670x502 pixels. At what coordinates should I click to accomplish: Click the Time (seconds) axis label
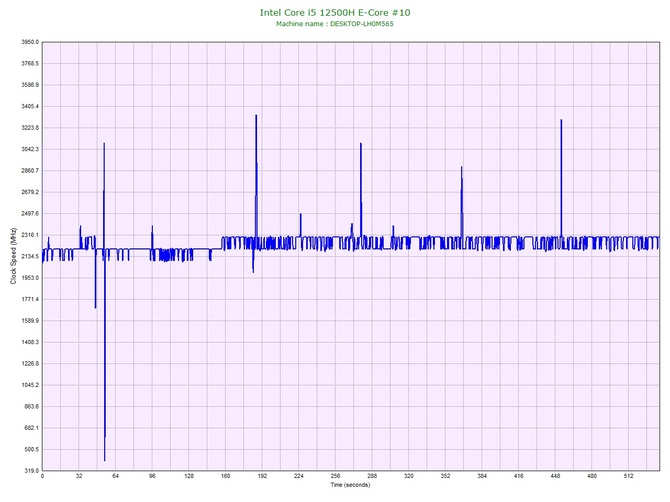(350, 485)
